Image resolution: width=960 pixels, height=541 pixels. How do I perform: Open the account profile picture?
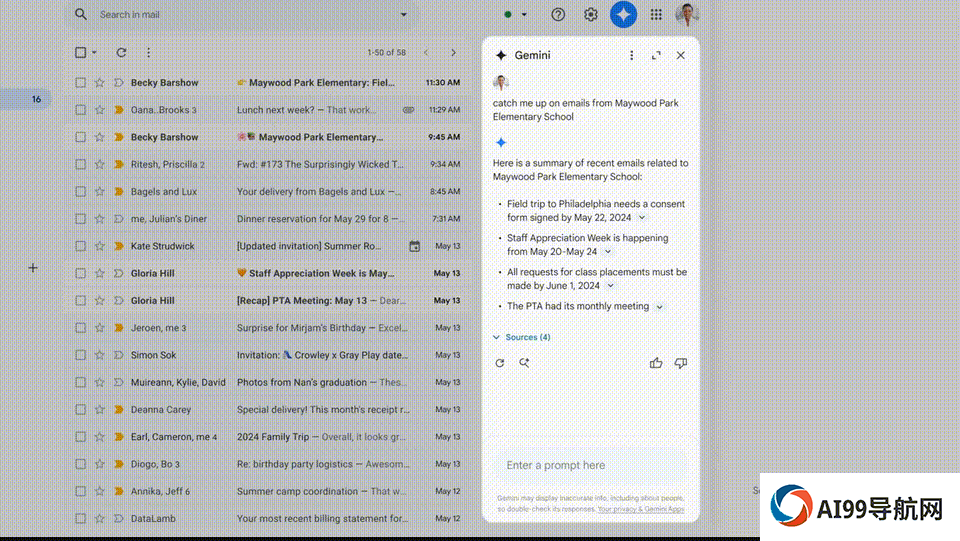(687, 14)
